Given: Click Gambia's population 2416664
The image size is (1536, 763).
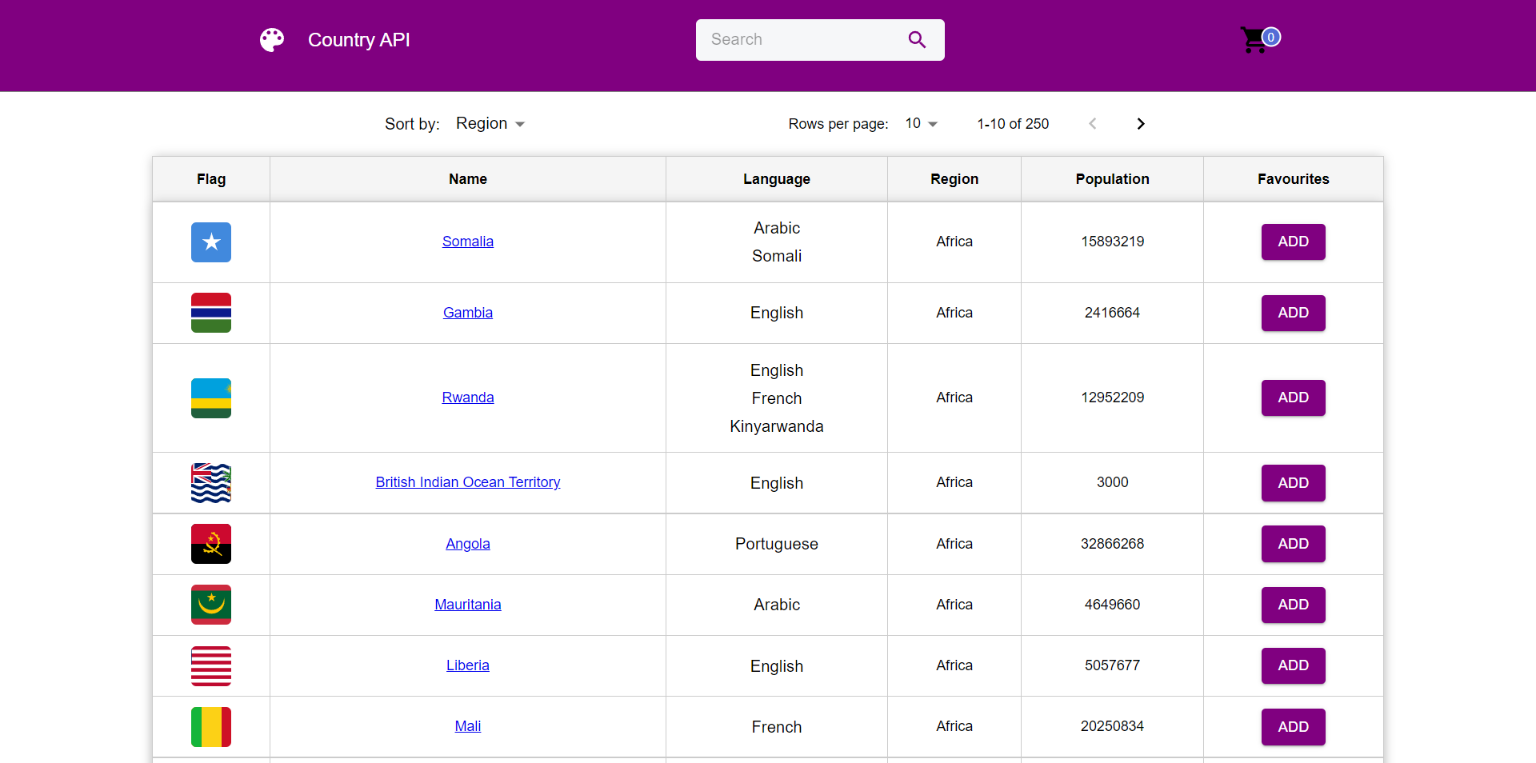Looking at the screenshot, I should (1113, 312).
